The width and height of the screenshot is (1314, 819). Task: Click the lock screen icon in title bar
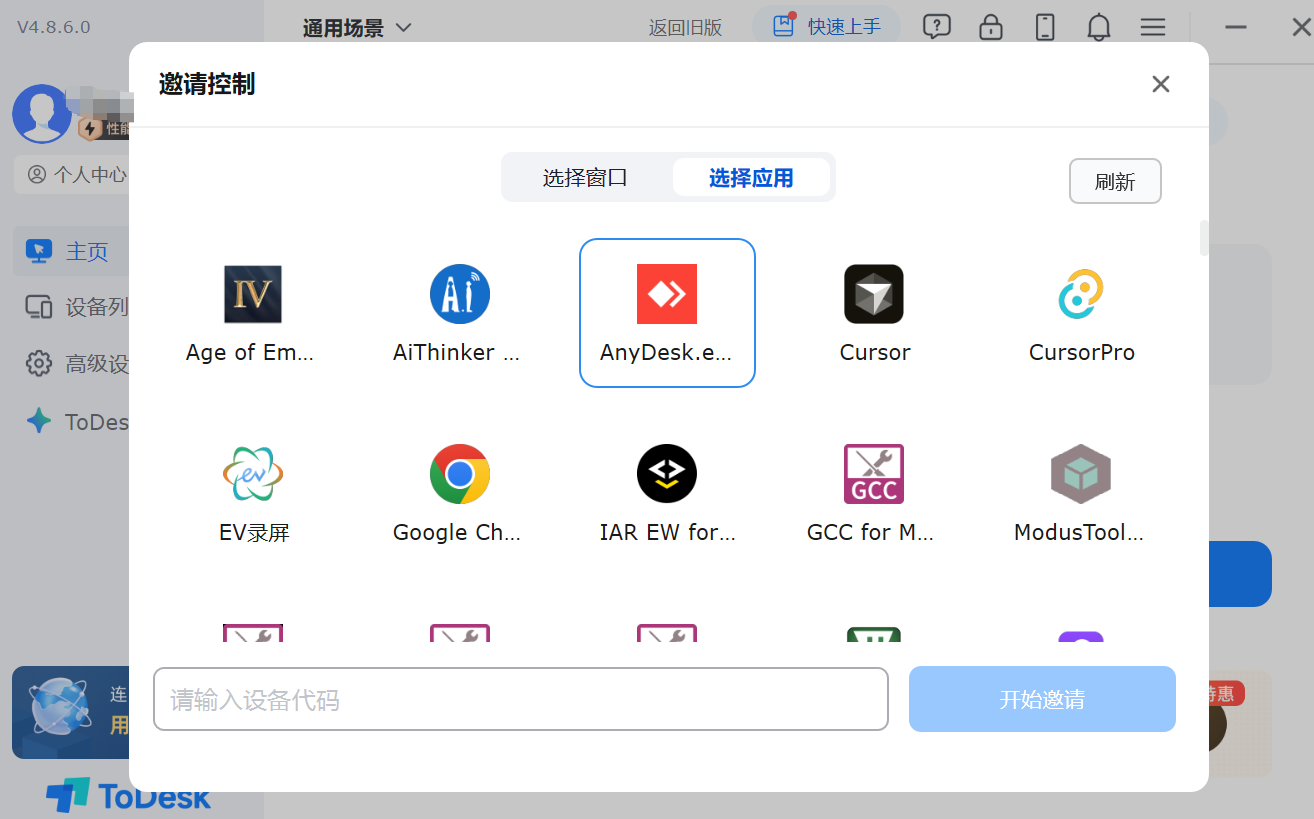coord(991,27)
